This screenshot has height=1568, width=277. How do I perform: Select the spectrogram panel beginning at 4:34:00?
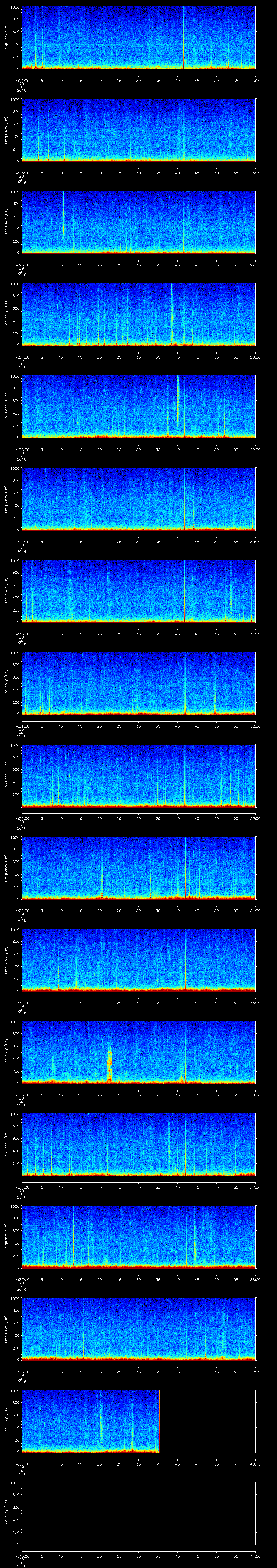(x=138, y=960)
